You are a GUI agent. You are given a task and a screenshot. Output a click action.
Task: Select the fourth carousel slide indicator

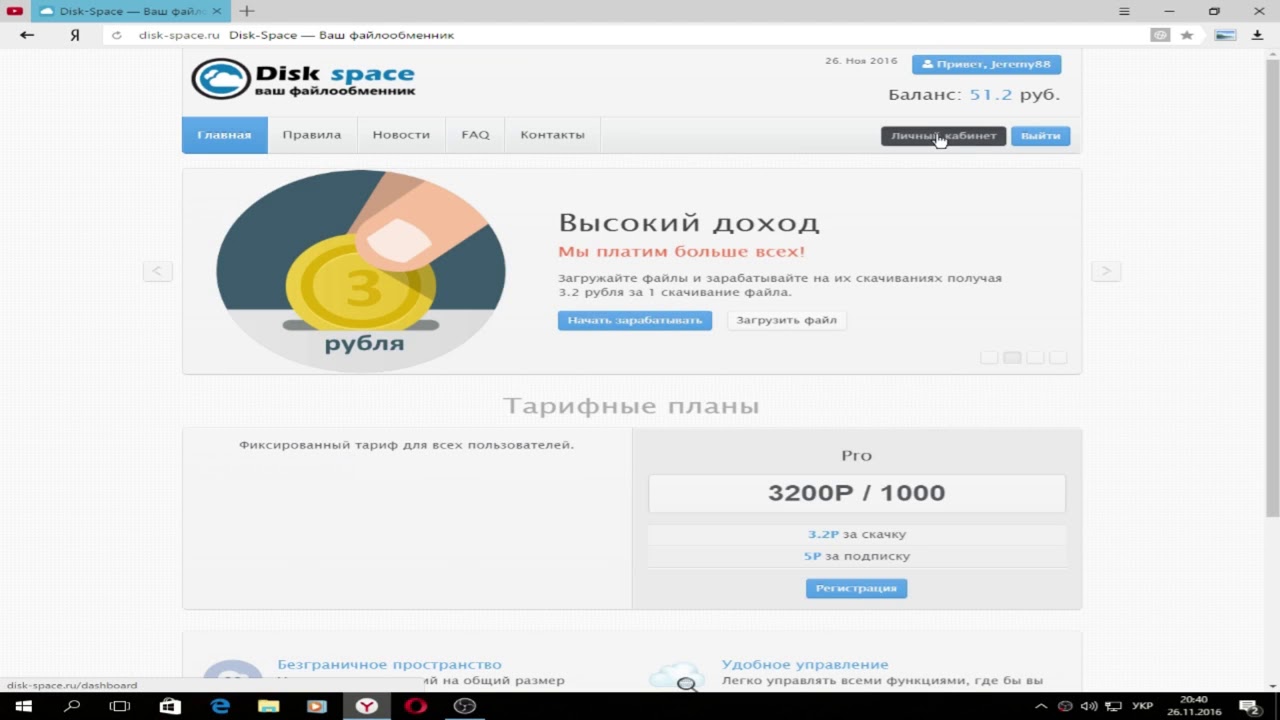point(1058,357)
